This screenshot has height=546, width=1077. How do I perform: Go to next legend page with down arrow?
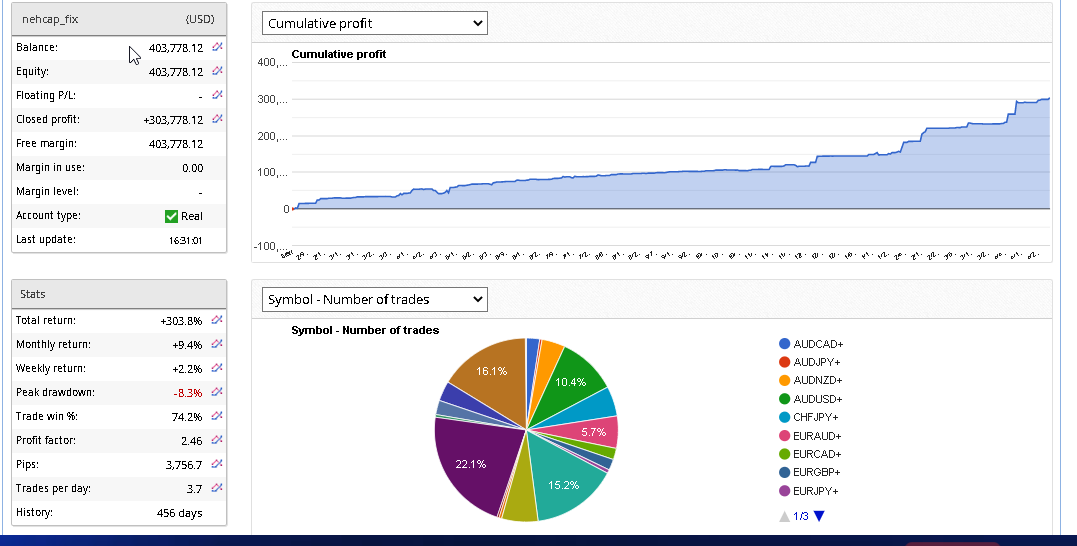point(819,516)
